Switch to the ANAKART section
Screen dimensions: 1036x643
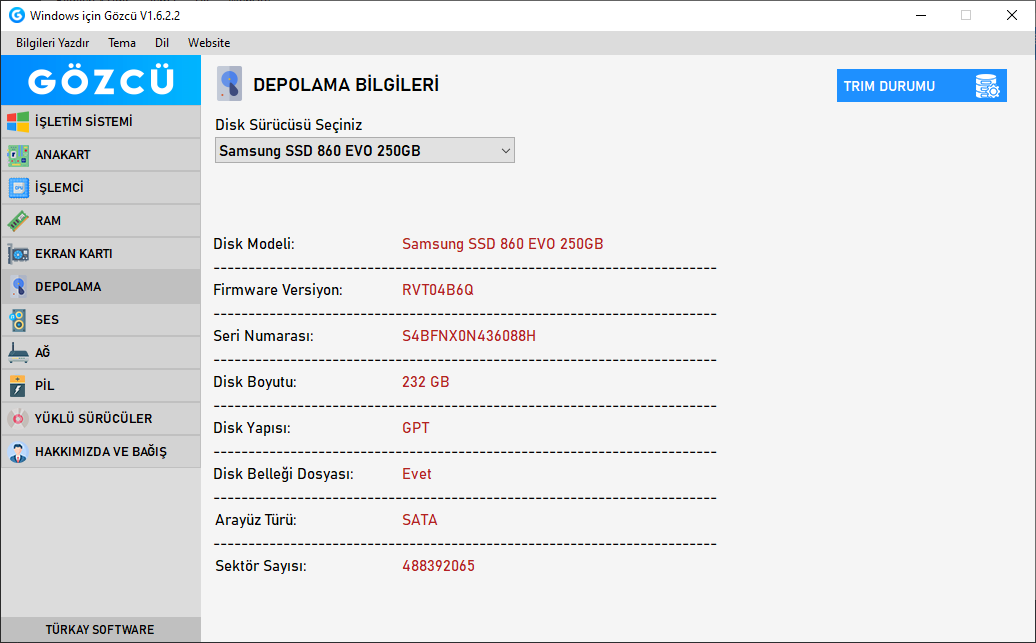[101, 155]
